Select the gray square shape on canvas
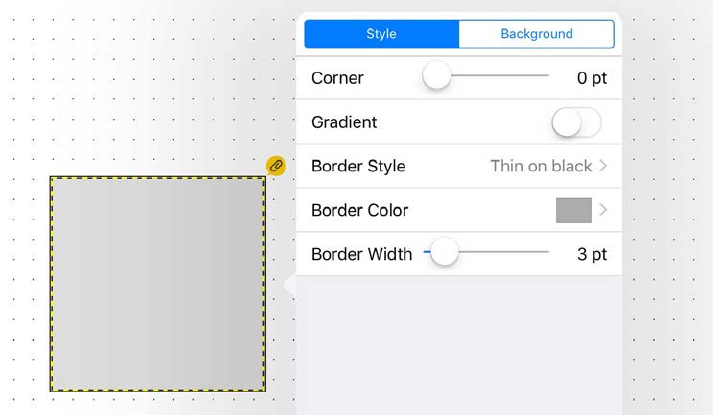The height and width of the screenshot is (415, 713). (x=158, y=283)
